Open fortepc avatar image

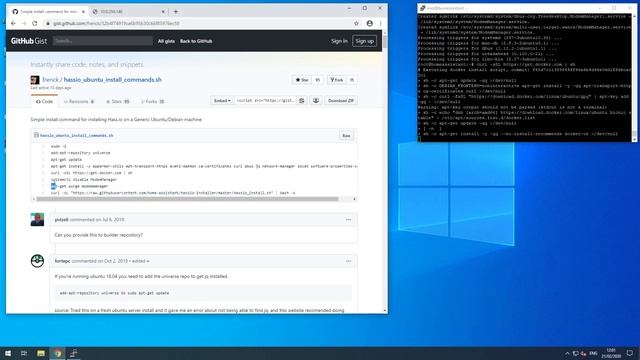(37, 261)
